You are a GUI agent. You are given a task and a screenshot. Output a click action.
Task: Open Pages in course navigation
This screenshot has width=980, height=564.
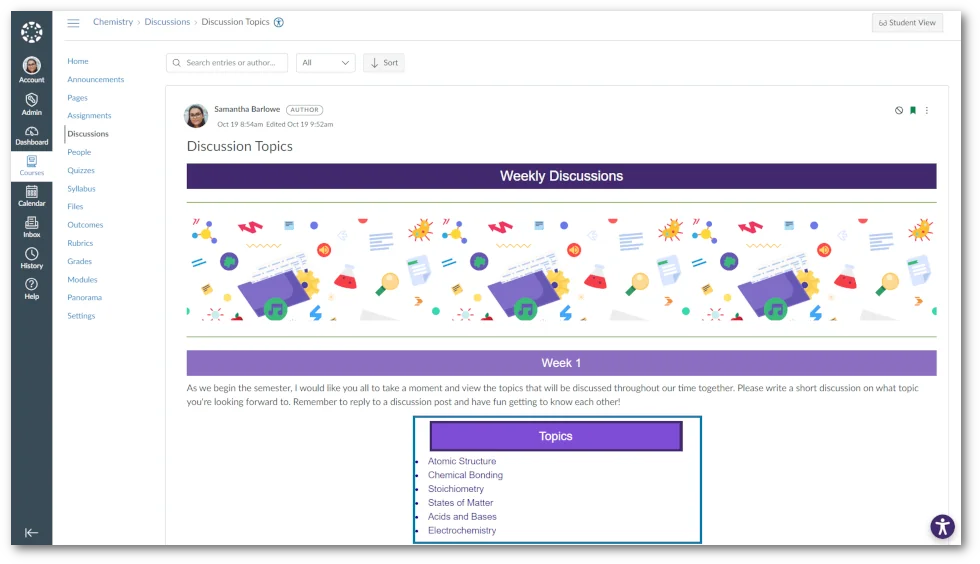coord(78,98)
